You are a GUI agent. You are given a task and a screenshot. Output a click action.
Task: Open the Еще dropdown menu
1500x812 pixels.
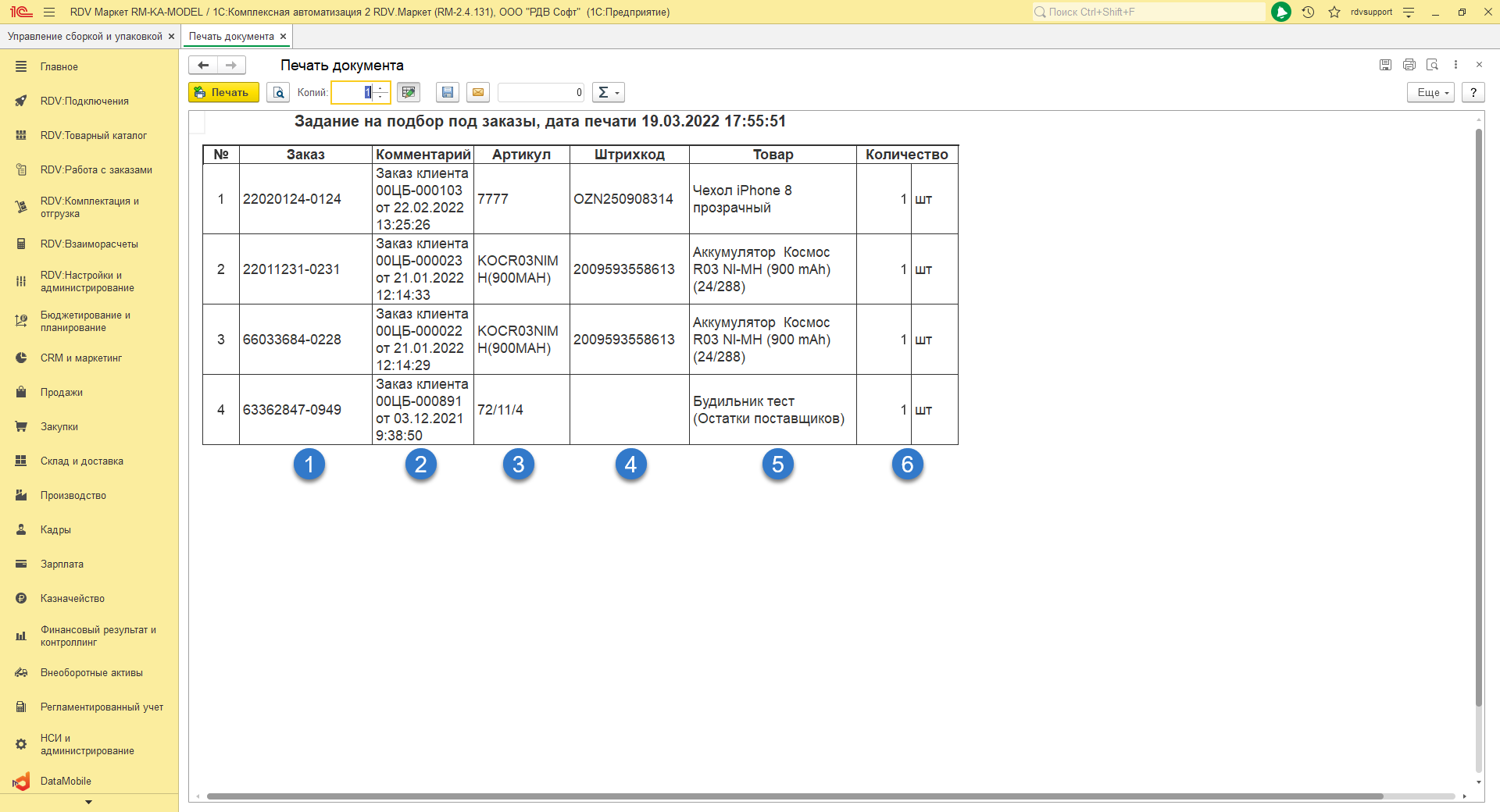pos(1431,92)
